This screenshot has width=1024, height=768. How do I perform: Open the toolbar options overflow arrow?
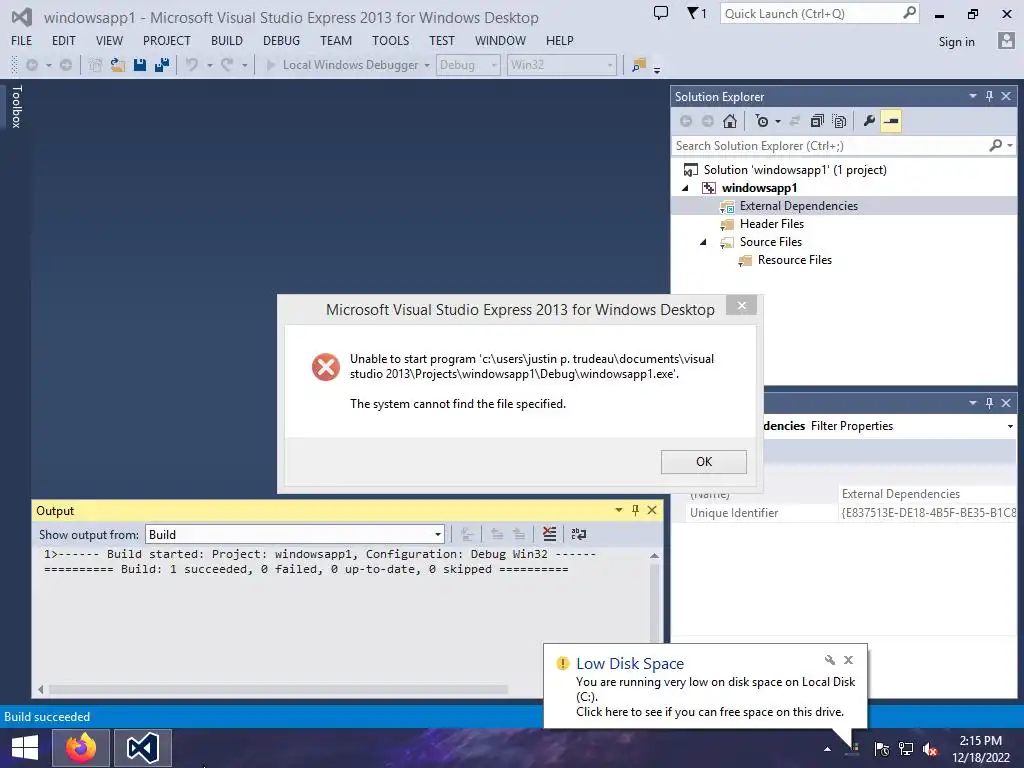pyautogui.click(x=657, y=69)
